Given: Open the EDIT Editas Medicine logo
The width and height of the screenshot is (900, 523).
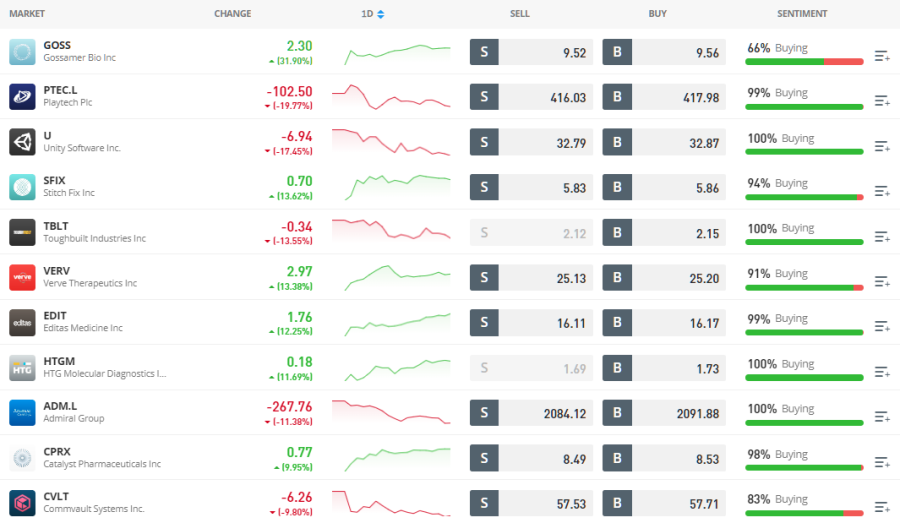Looking at the screenshot, I should (x=22, y=322).
